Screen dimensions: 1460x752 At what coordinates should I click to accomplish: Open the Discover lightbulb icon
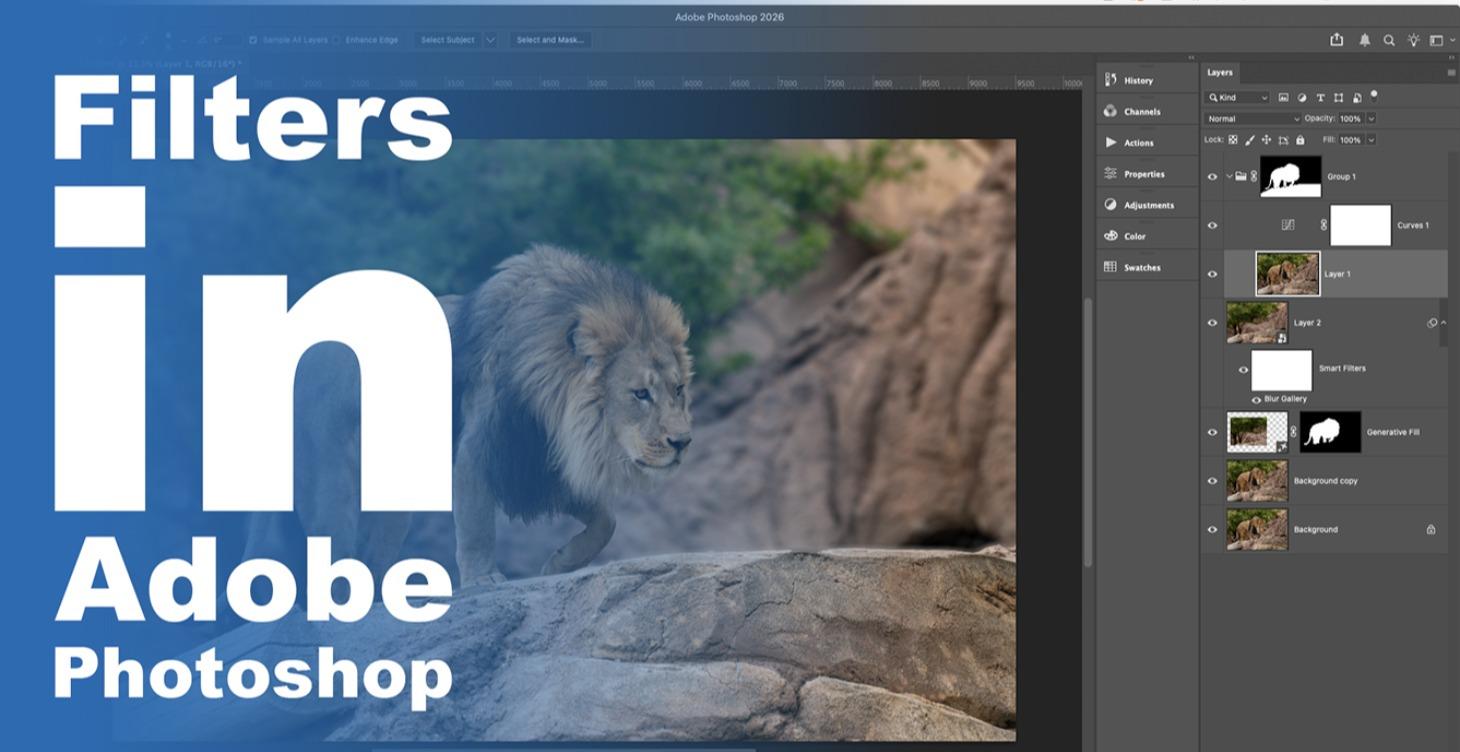click(x=1413, y=40)
